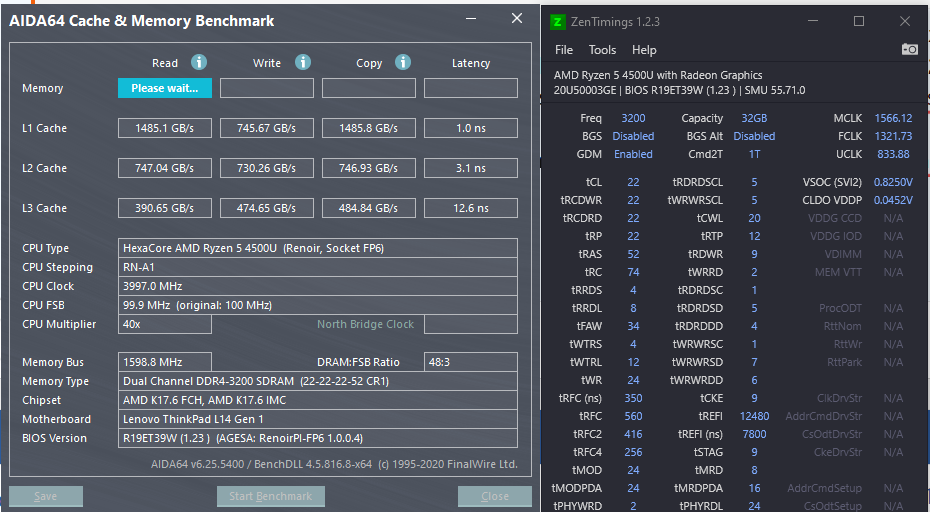The image size is (930, 512).
Task: Click the FCLK value 1321.73
Action: (893, 136)
